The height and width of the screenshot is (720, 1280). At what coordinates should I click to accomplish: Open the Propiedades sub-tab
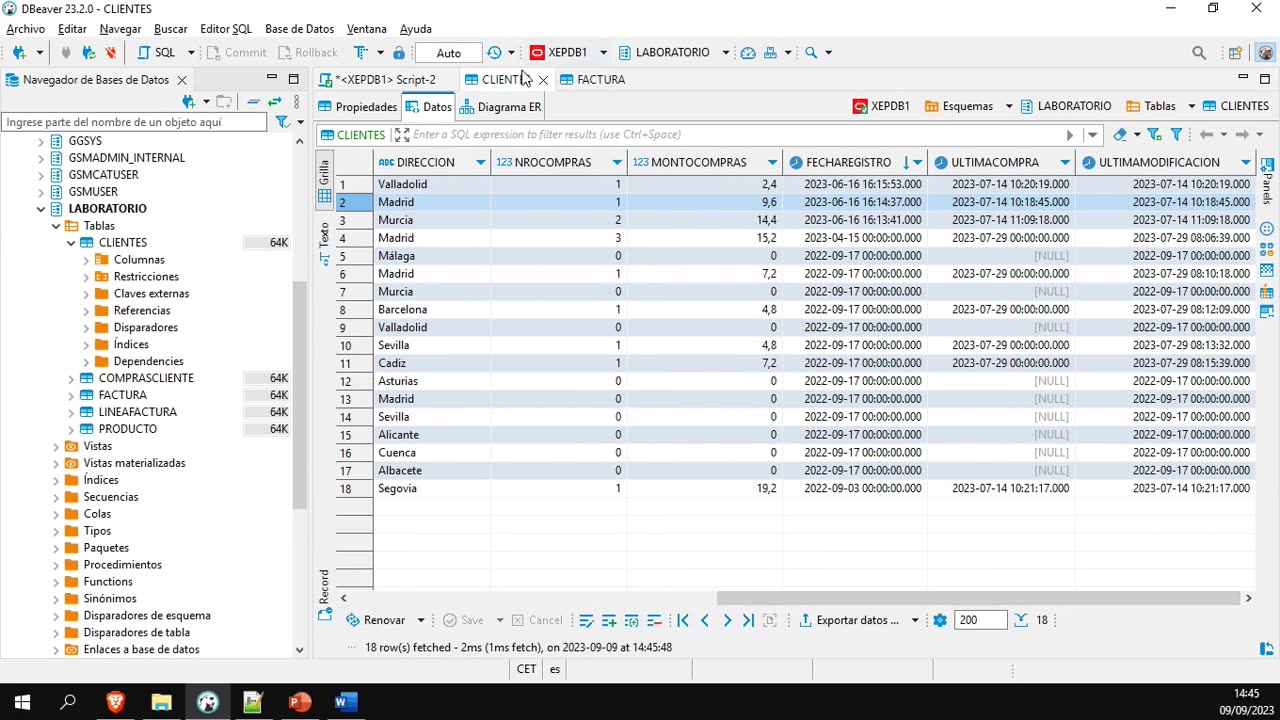click(x=358, y=107)
